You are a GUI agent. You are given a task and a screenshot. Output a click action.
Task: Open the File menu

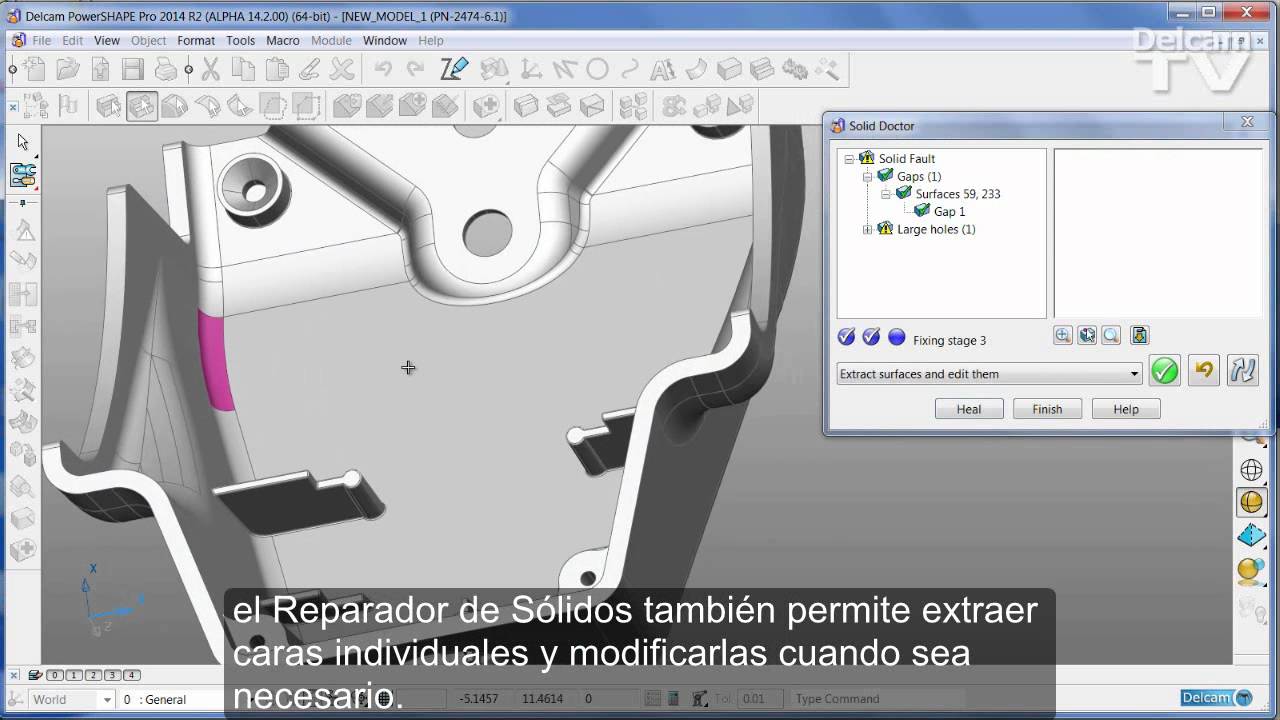(41, 41)
